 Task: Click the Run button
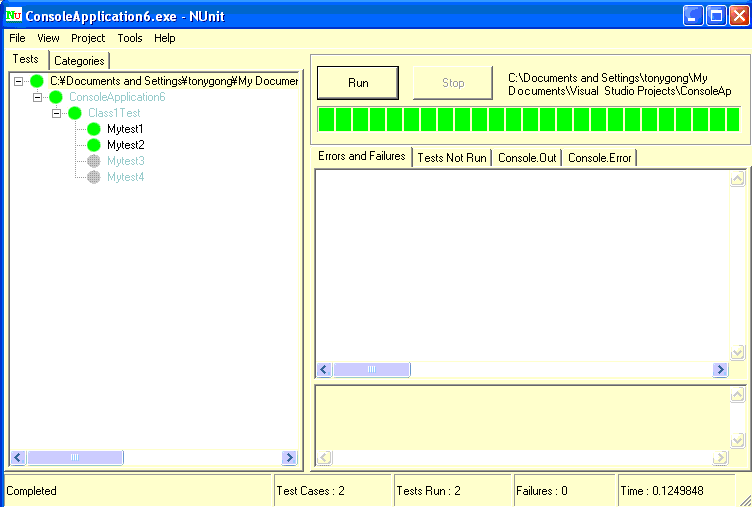tap(358, 83)
